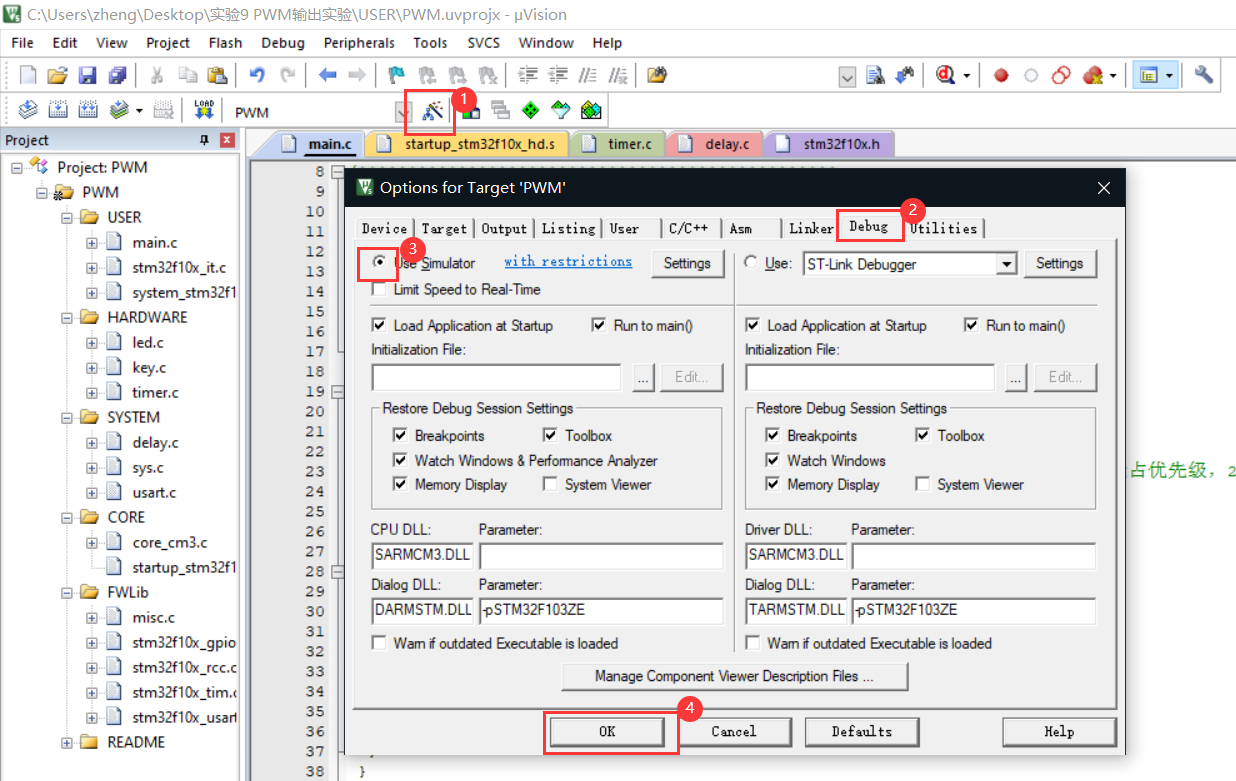Click the Download LOAD icon
The image size is (1236, 781).
(204, 110)
